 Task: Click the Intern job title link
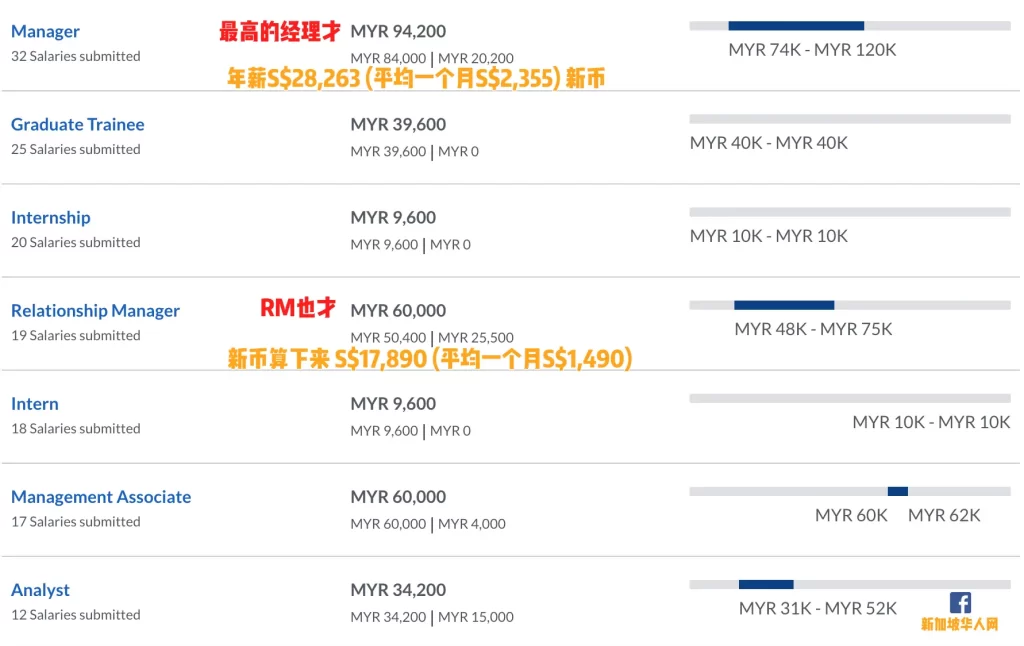click(35, 404)
